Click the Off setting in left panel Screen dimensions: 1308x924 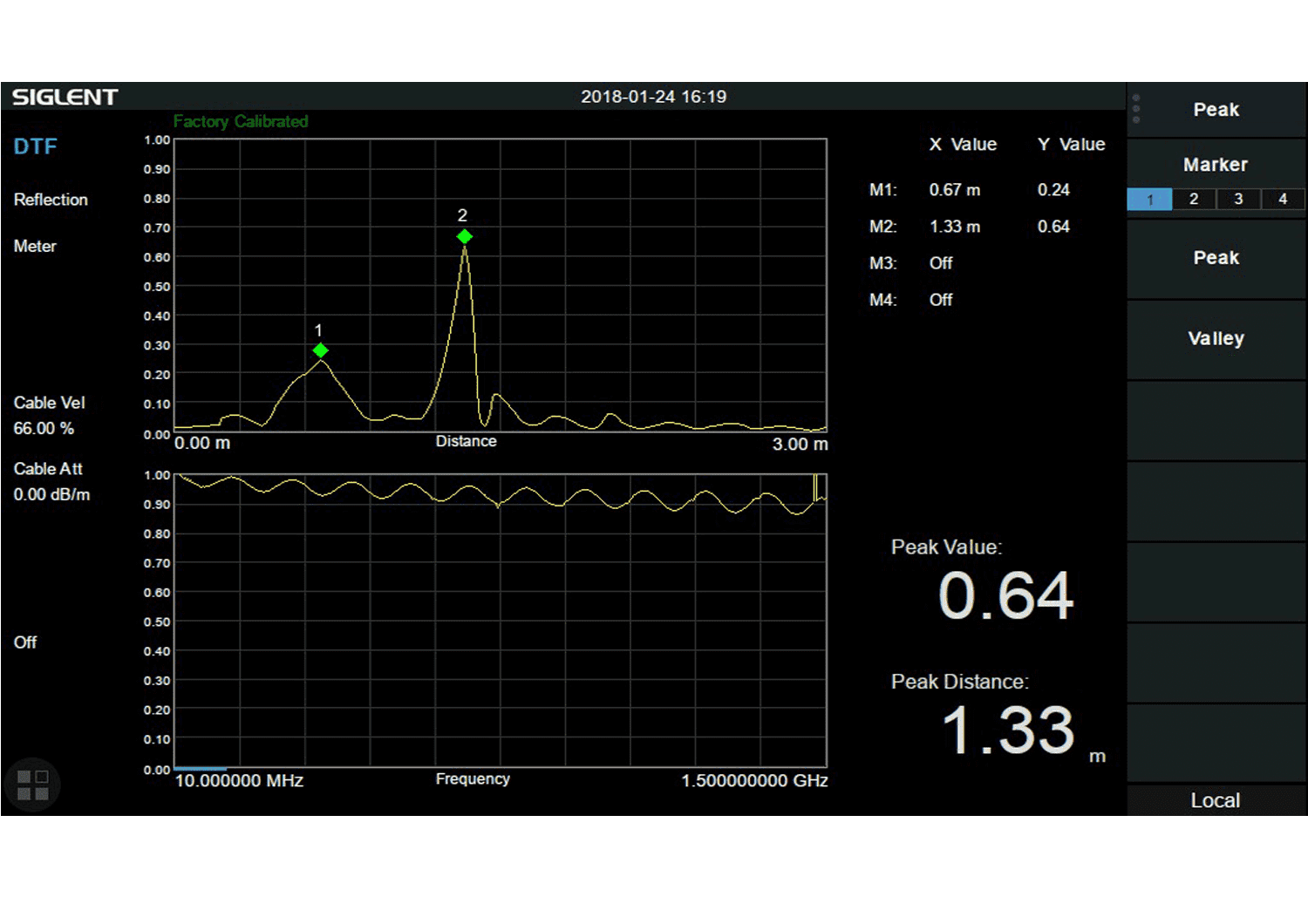tap(25, 642)
